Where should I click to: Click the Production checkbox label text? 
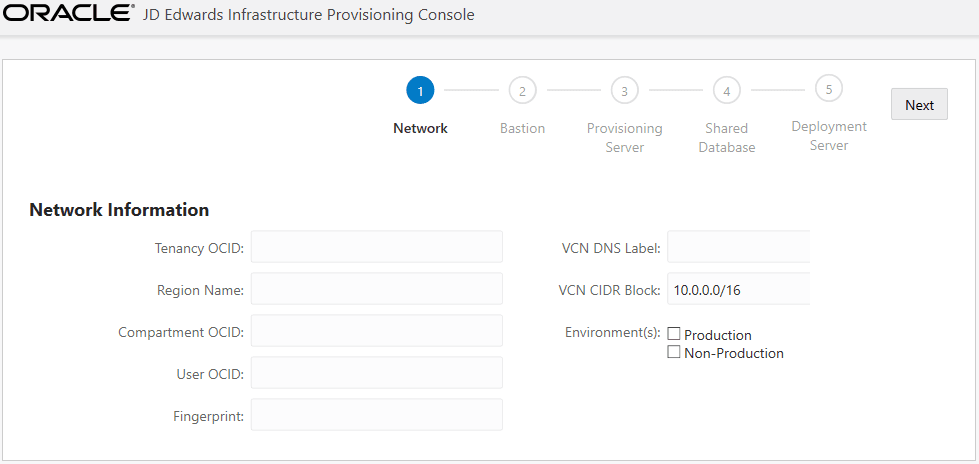point(718,335)
